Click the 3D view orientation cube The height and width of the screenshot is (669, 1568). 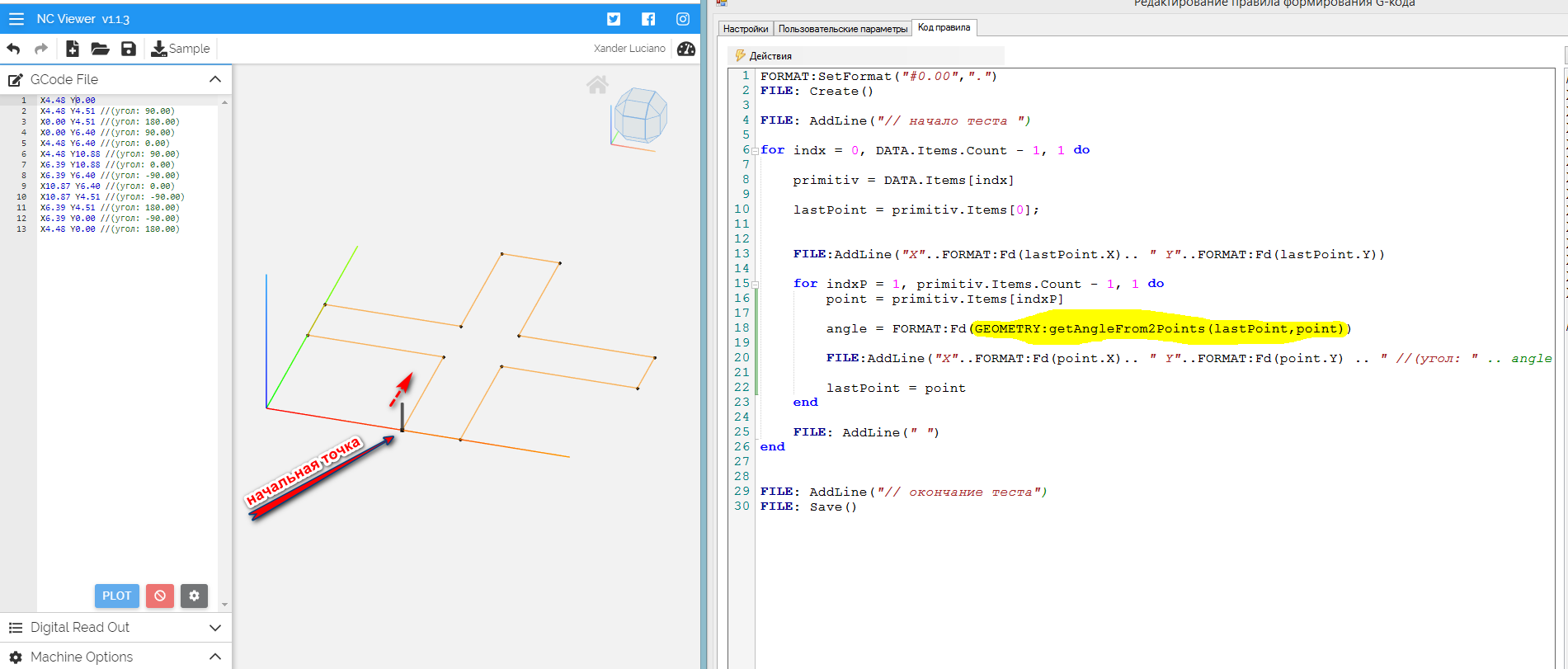[x=641, y=115]
